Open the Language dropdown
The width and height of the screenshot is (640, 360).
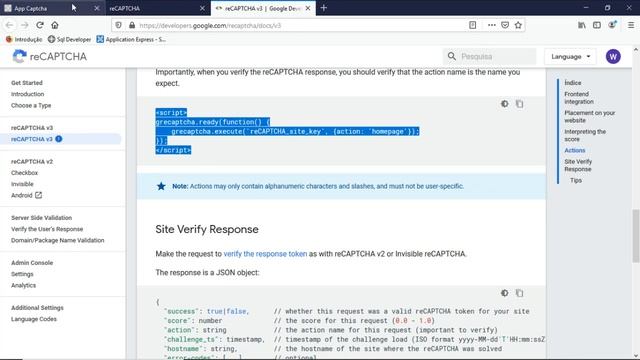(570, 56)
